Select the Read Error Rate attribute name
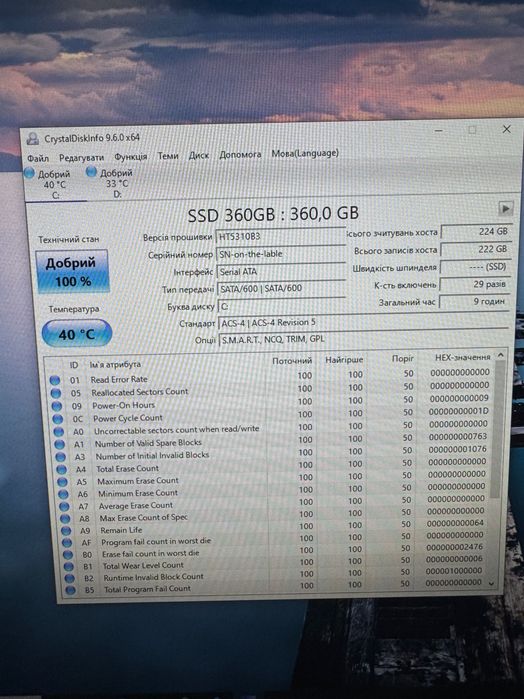This screenshot has width=524, height=699. [x=119, y=379]
